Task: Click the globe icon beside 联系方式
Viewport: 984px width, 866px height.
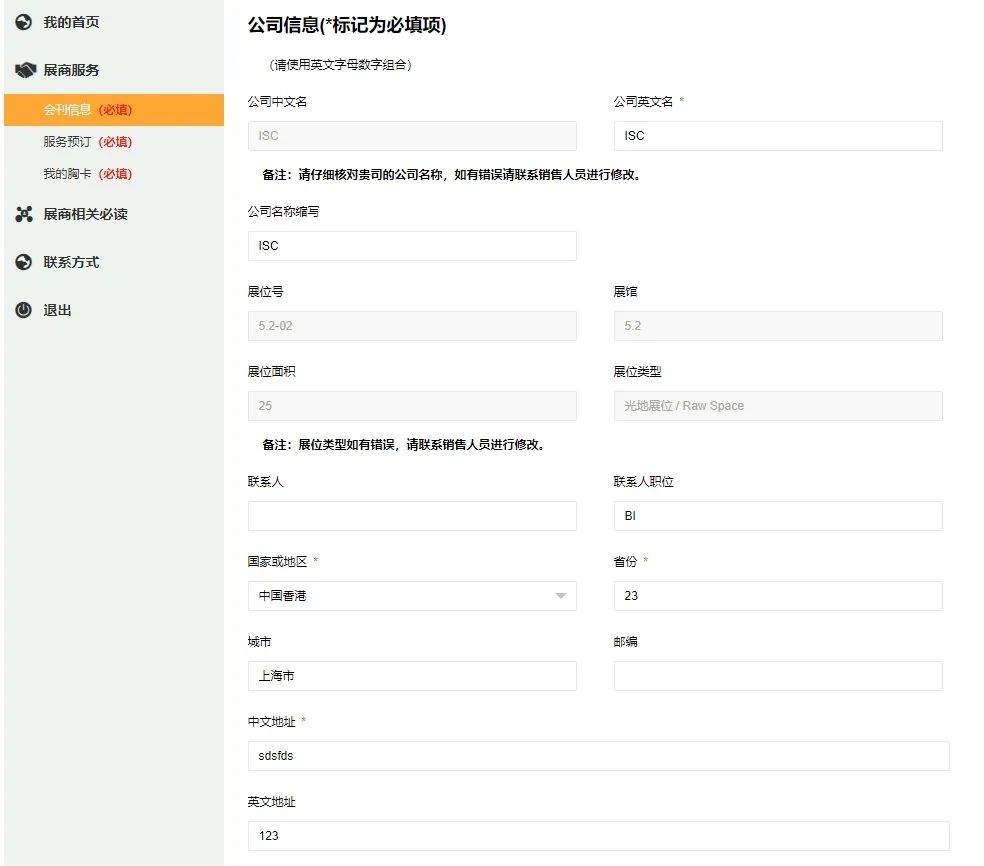Action: coord(24,262)
